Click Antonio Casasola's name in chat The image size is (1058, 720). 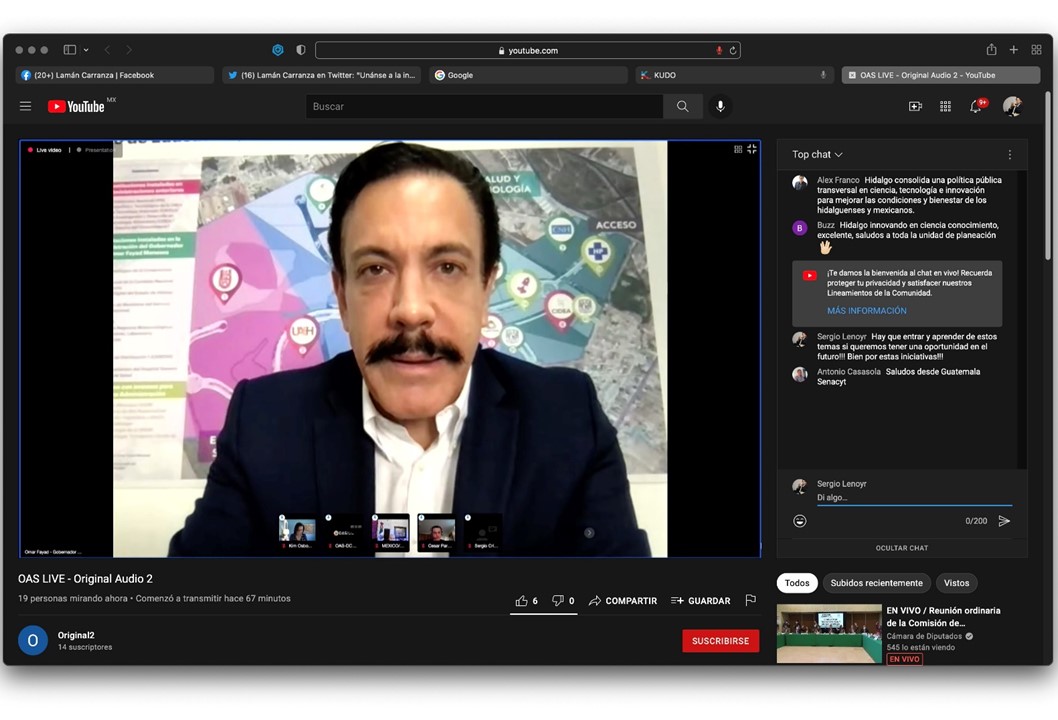point(849,372)
